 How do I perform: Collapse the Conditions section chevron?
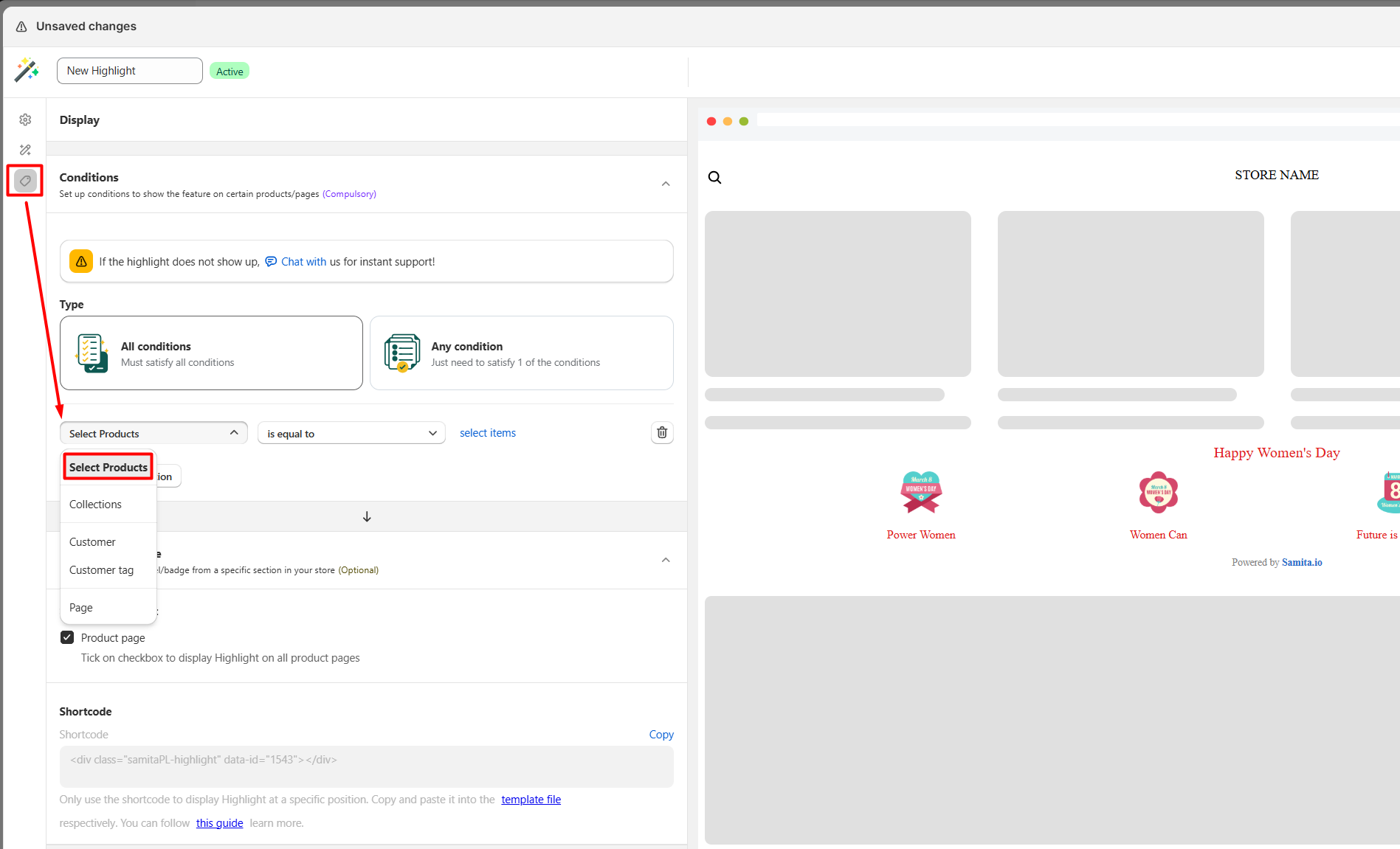[x=666, y=184]
